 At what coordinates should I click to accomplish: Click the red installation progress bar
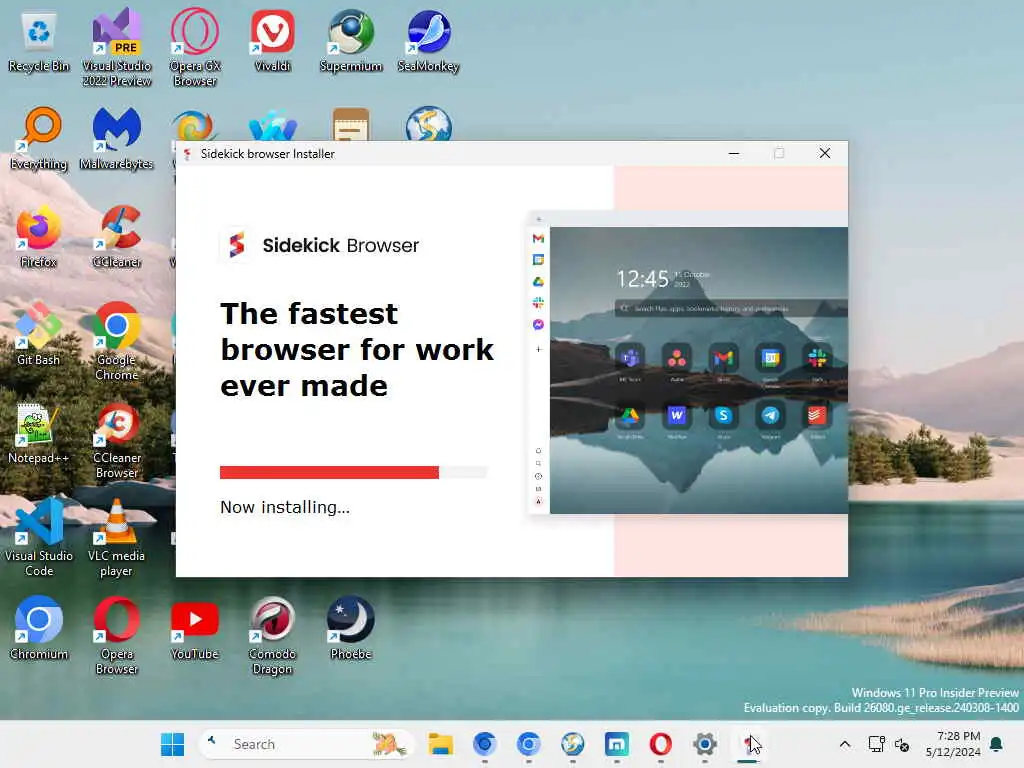[353, 472]
